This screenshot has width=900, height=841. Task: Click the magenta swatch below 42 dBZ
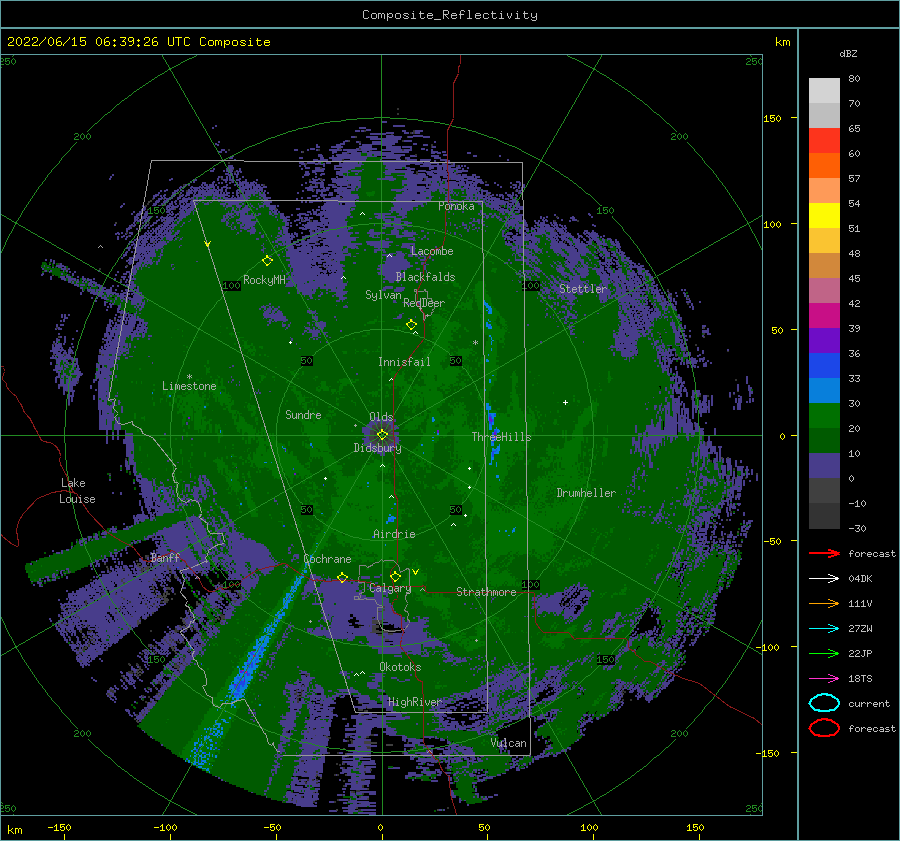tap(824, 315)
